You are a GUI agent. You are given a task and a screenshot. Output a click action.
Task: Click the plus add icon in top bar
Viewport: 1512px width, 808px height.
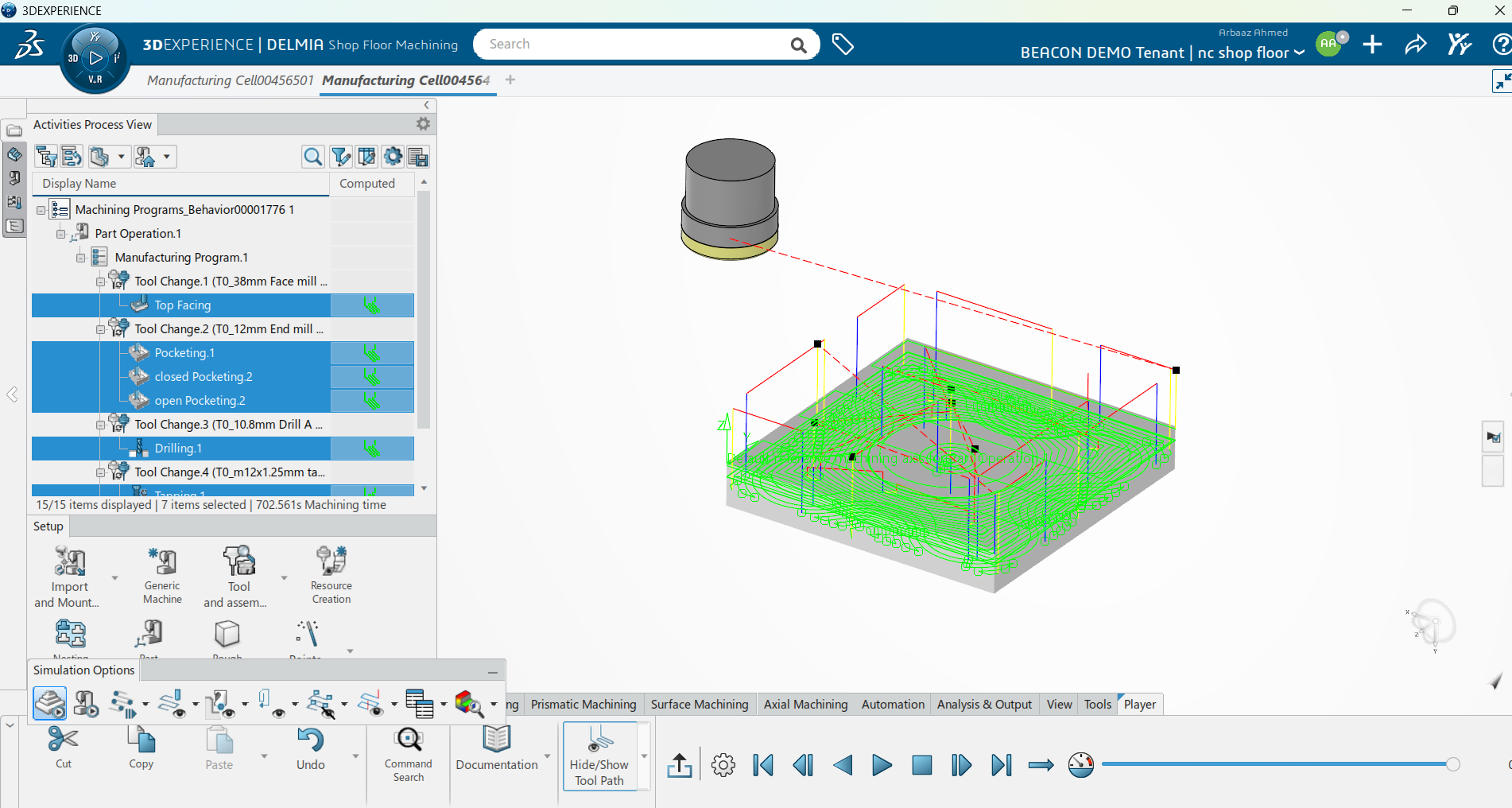[1372, 45]
